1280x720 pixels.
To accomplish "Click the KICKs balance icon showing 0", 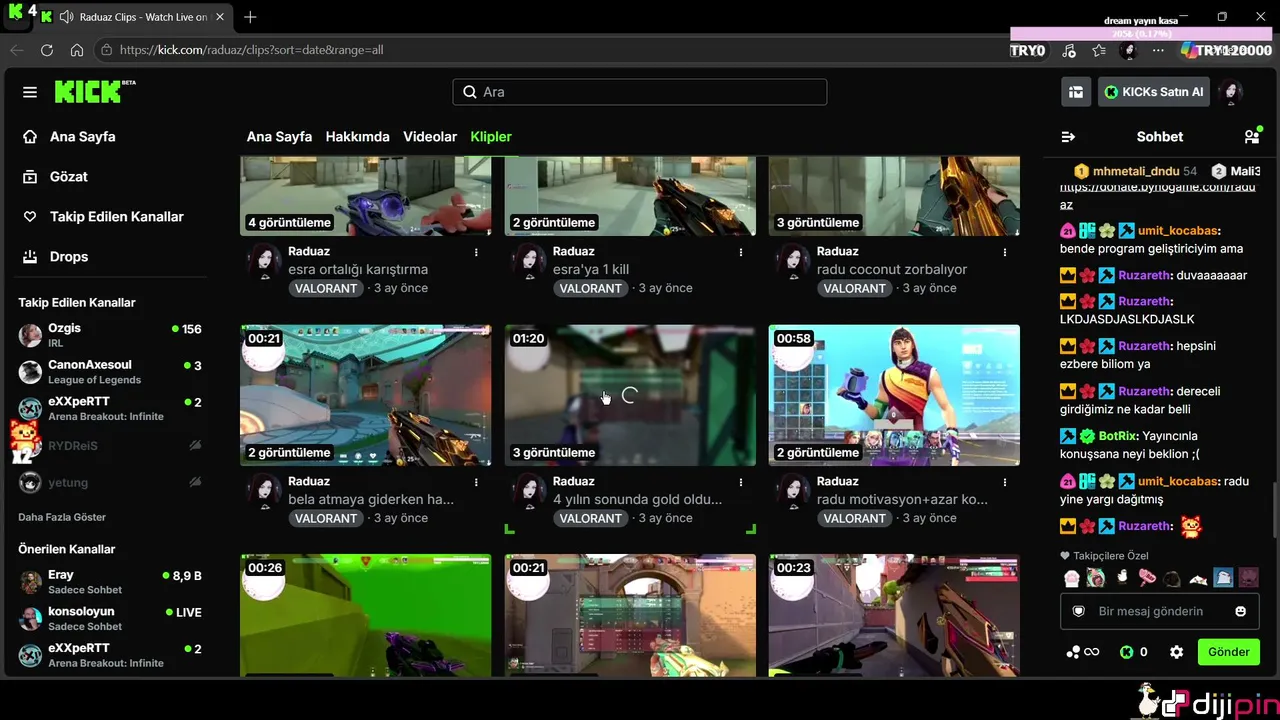I will coord(1134,652).
